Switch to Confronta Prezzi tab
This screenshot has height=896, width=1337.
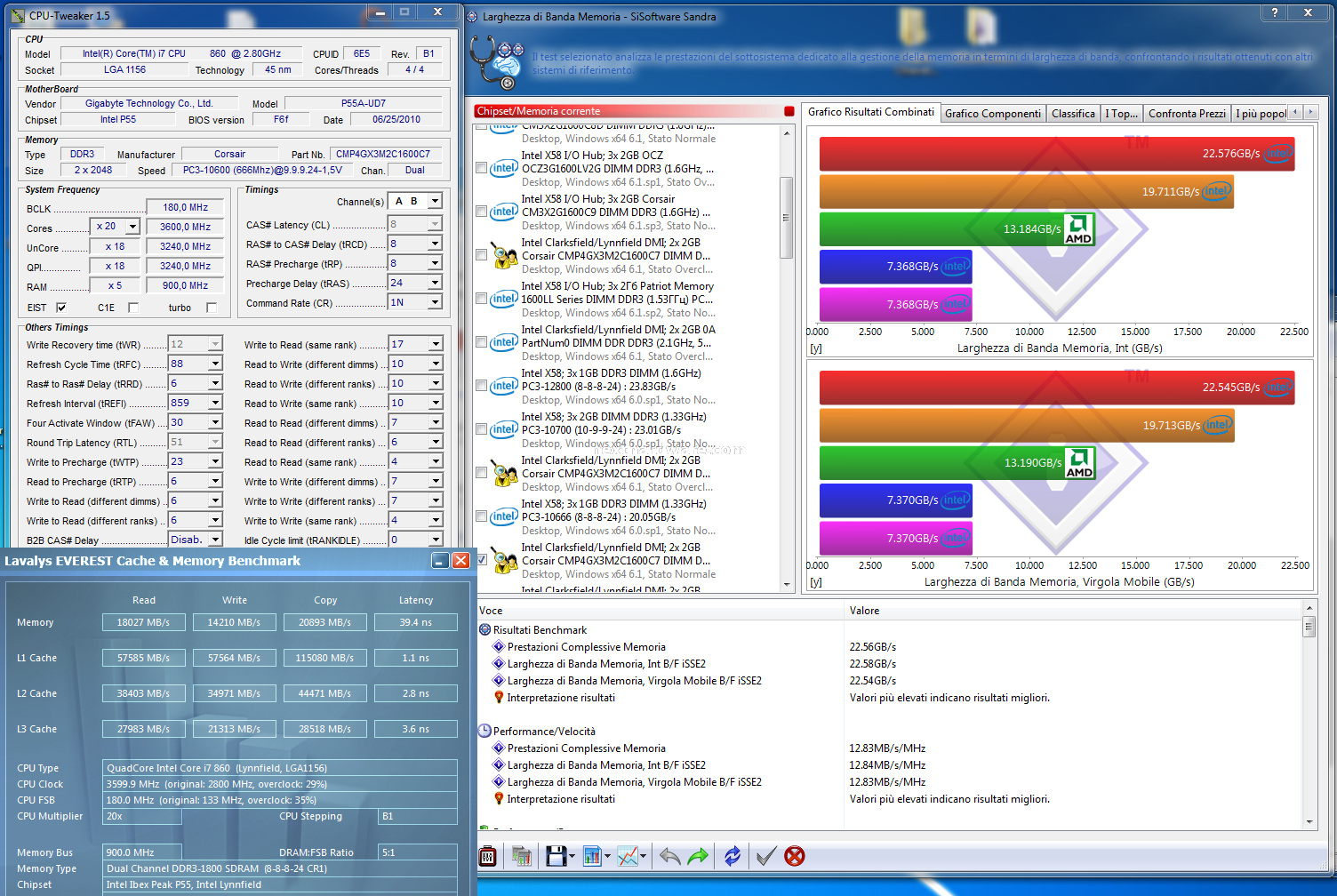(x=1187, y=114)
